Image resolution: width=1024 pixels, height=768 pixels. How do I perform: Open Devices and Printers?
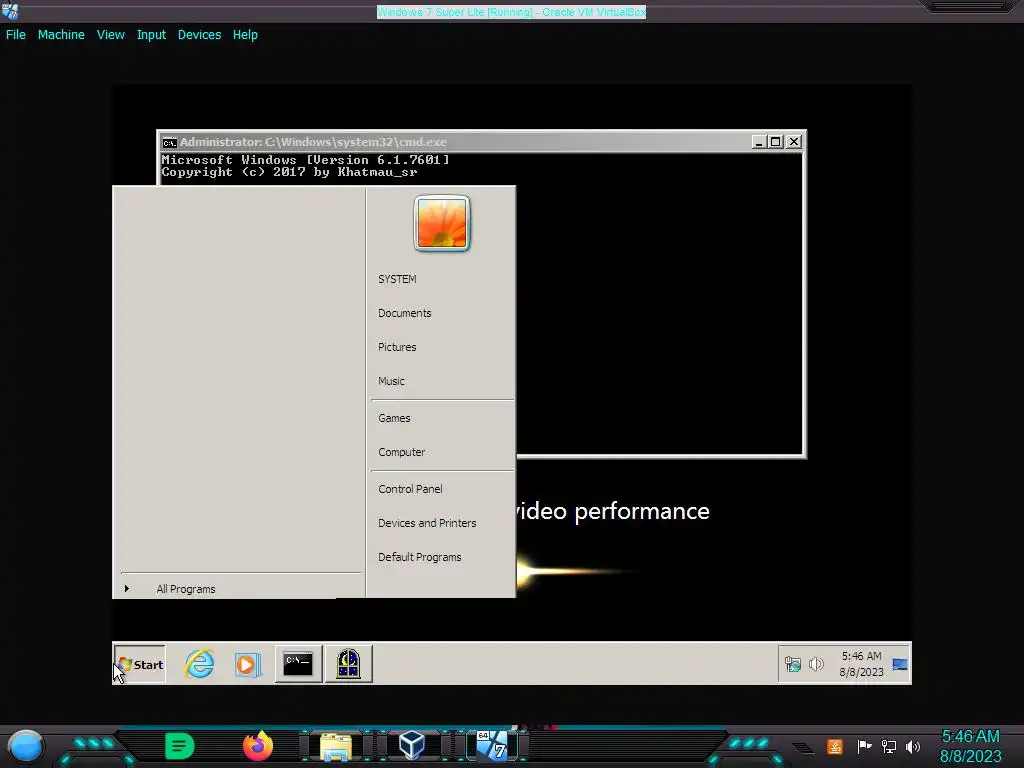click(427, 523)
